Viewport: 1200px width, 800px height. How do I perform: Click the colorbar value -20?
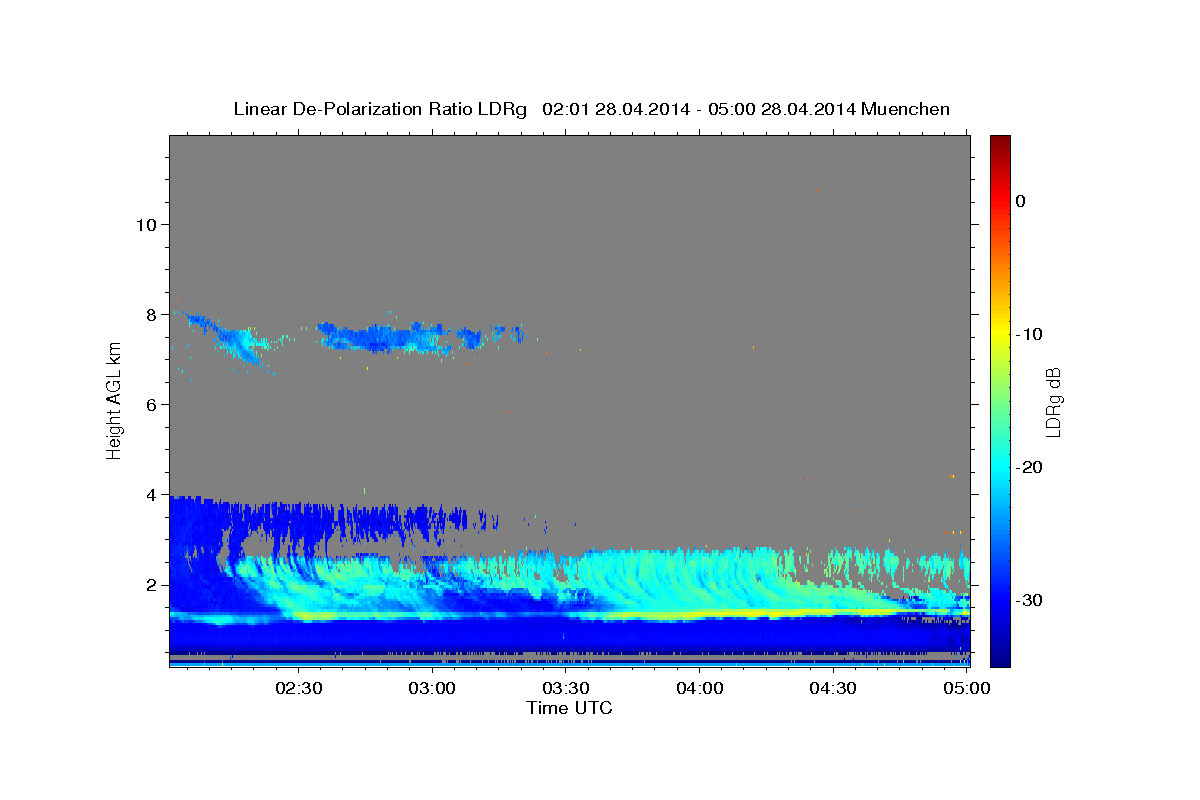click(x=1029, y=467)
